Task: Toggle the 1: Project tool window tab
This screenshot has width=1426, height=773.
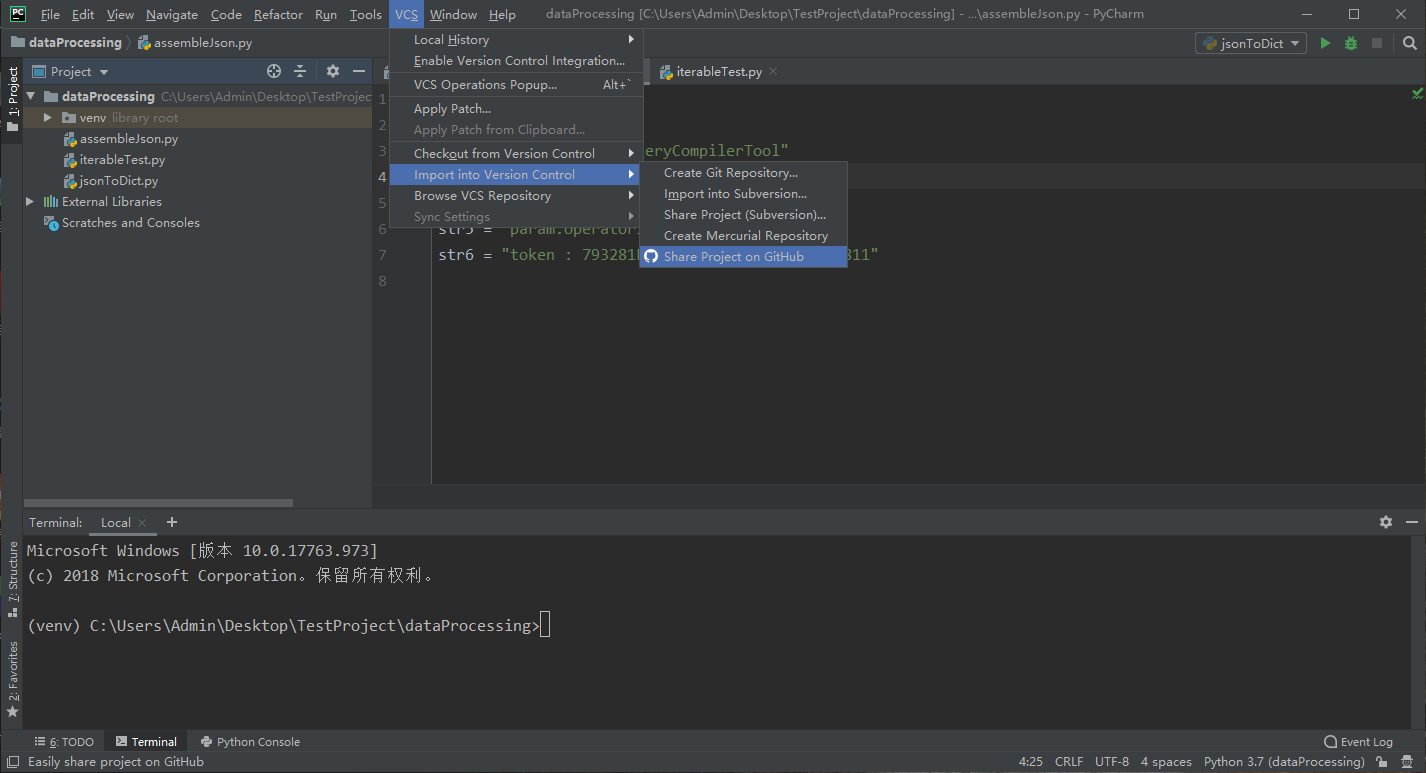Action: (12, 99)
